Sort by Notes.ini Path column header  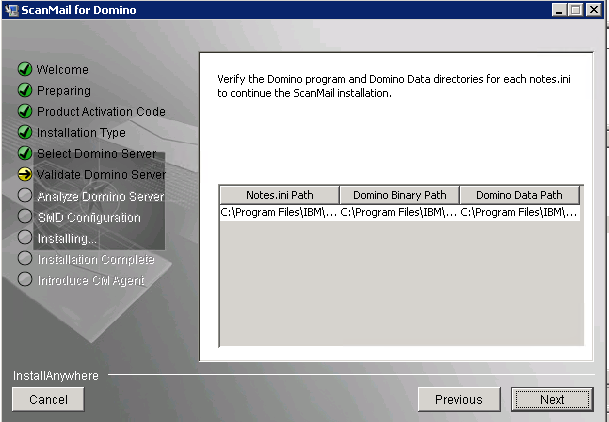coord(279,195)
